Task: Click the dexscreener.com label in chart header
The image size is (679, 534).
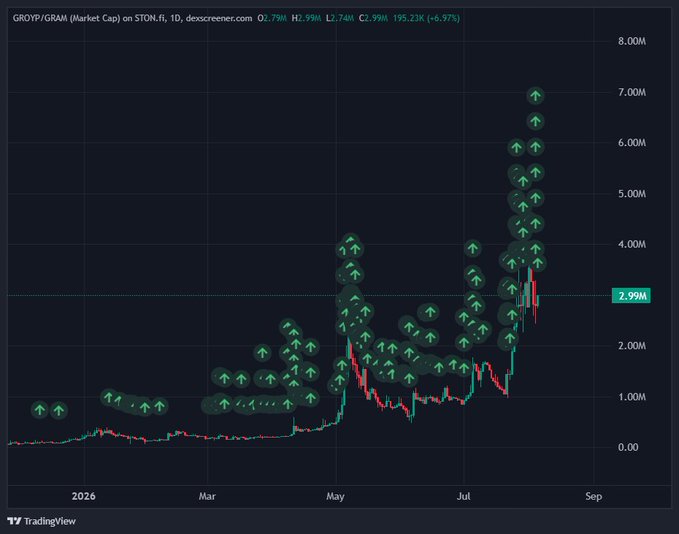Action: pos(219,18)
